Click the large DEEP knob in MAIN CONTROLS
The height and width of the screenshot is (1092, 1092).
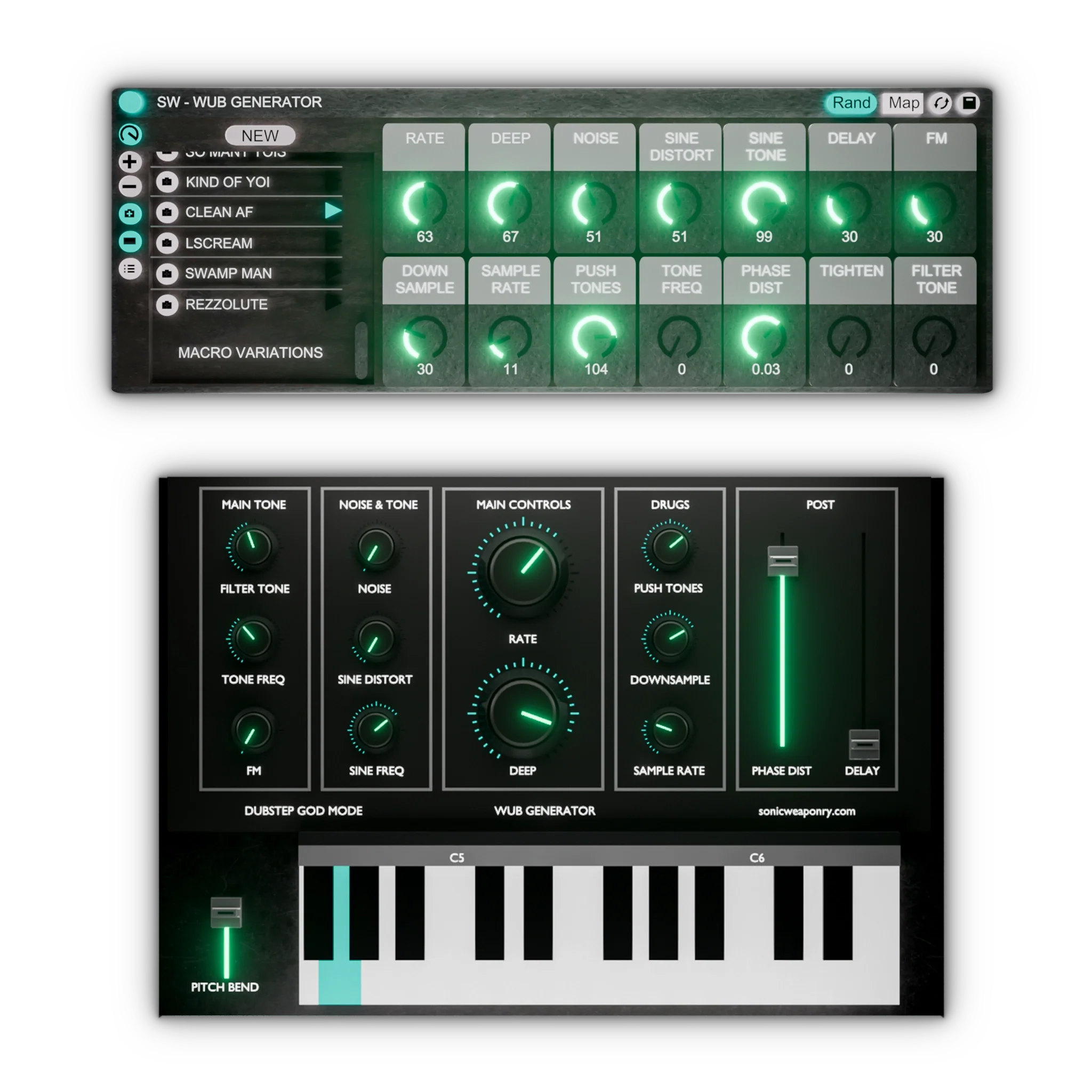[524, 713]
